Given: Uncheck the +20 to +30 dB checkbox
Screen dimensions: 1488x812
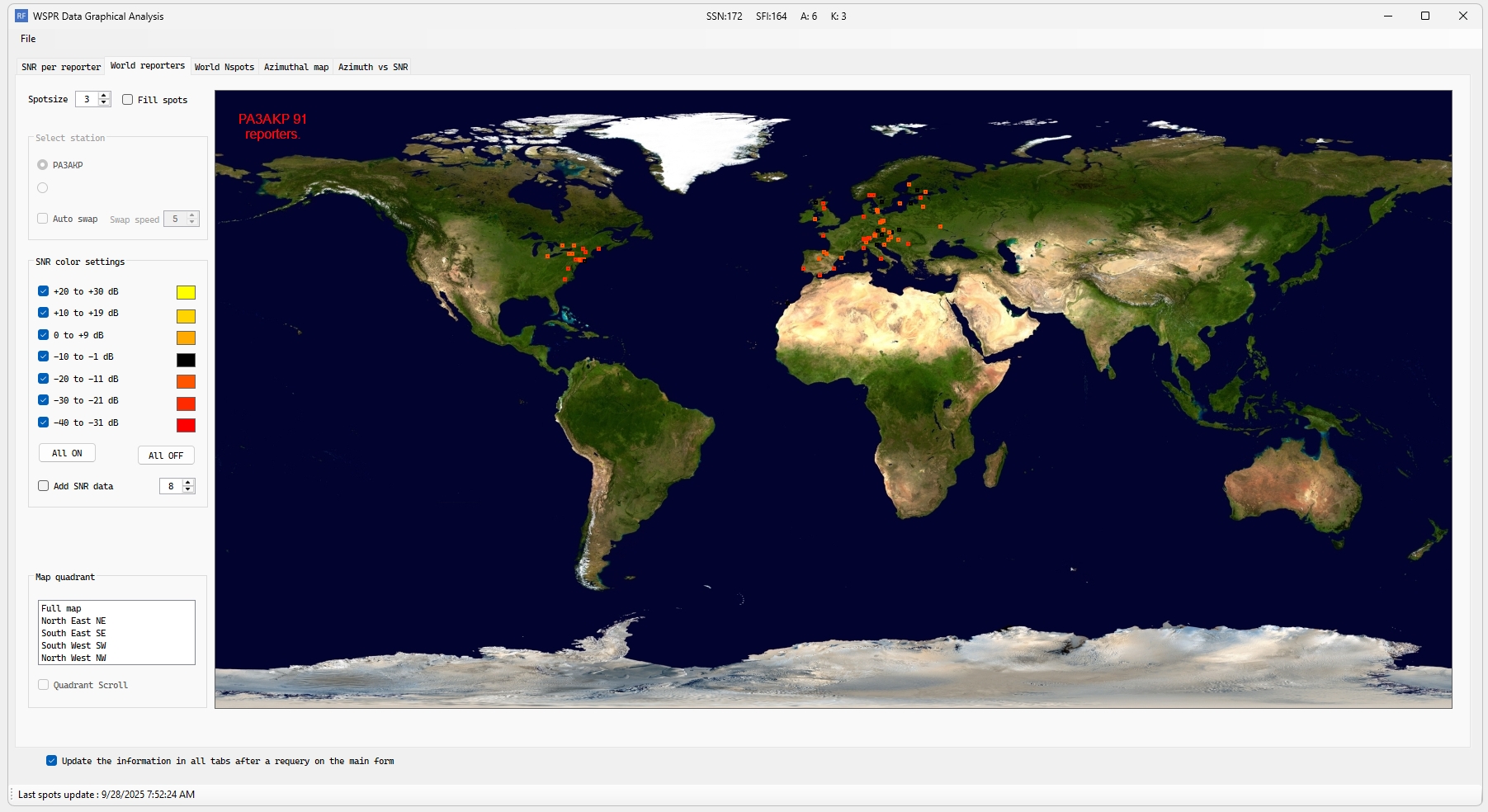Looking at the screenshot, I should click(43, 291).
